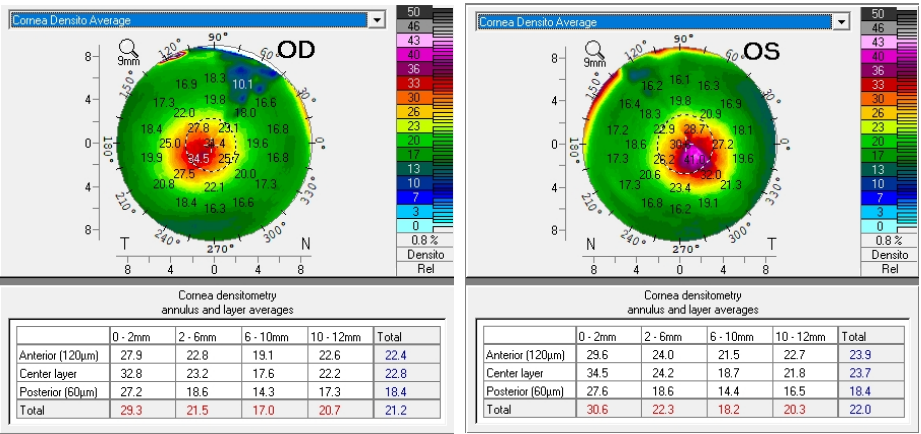This screenshot has height=434, width=921.
Task: Click red total 18.2 in OS table
Action: 740,410
